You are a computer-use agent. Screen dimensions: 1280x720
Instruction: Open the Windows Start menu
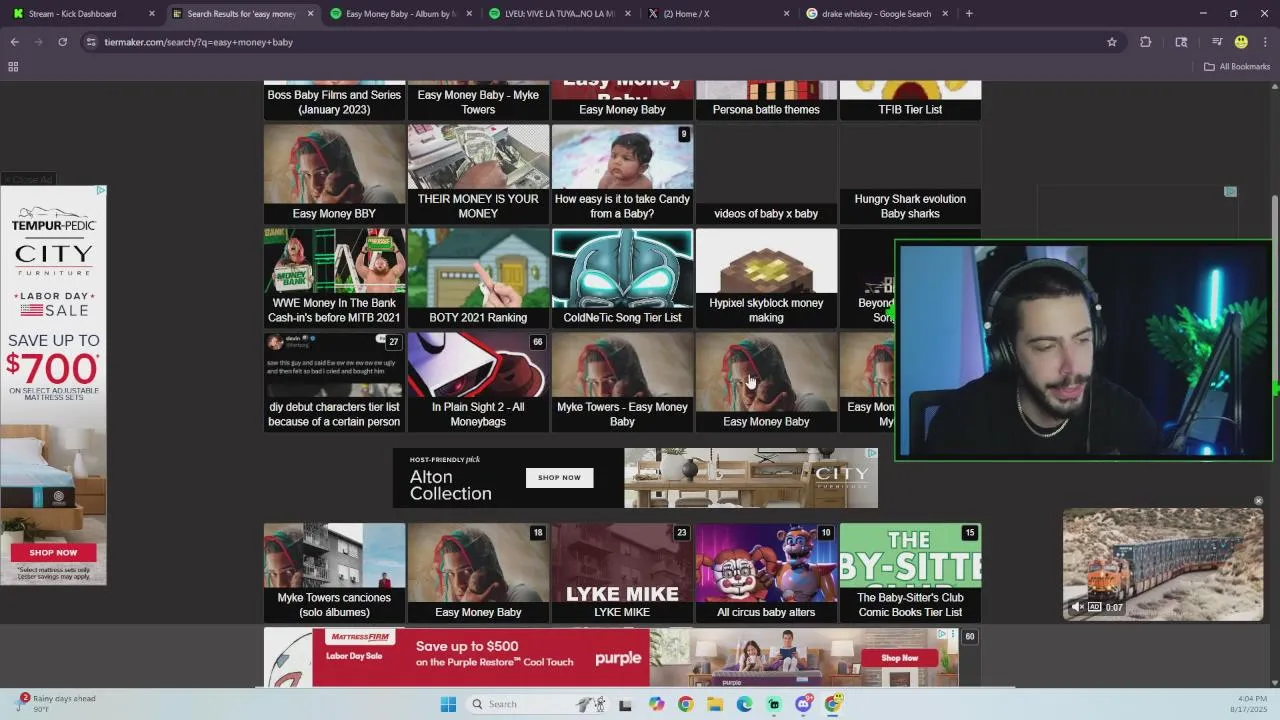coord(448,704)
